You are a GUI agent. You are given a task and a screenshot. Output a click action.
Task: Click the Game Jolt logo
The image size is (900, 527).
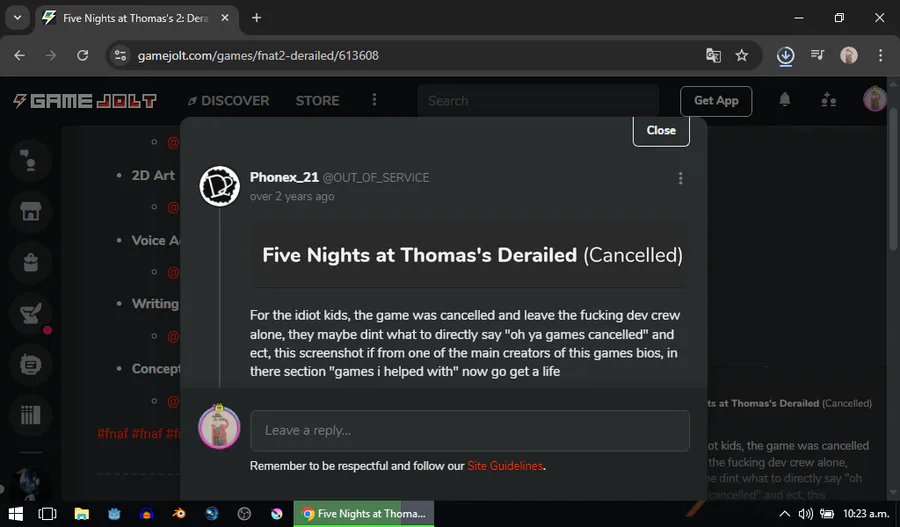pyautogui.click(x=84, y=101)
